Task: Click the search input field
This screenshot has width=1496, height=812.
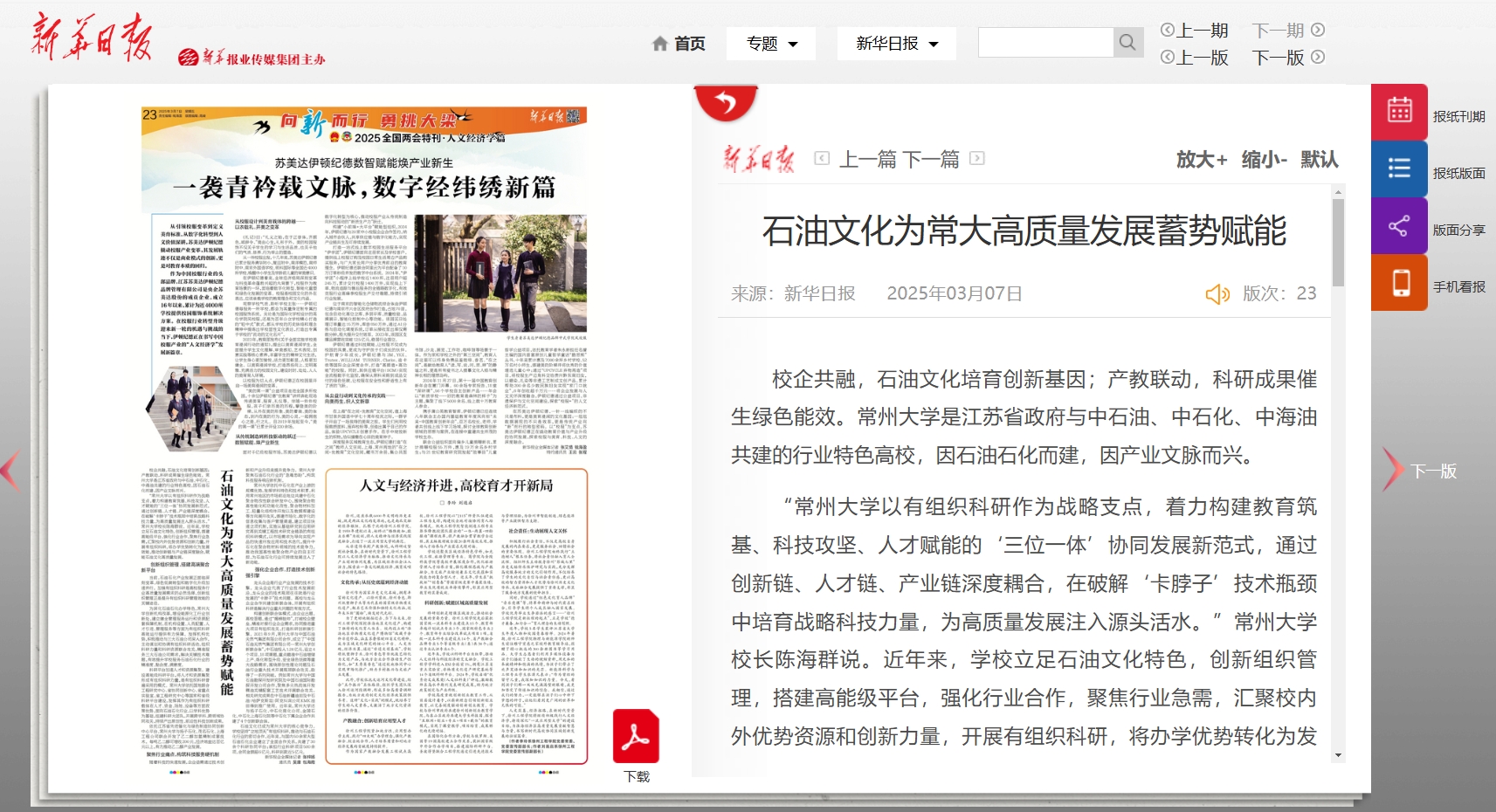Action: coord(1045,43)
